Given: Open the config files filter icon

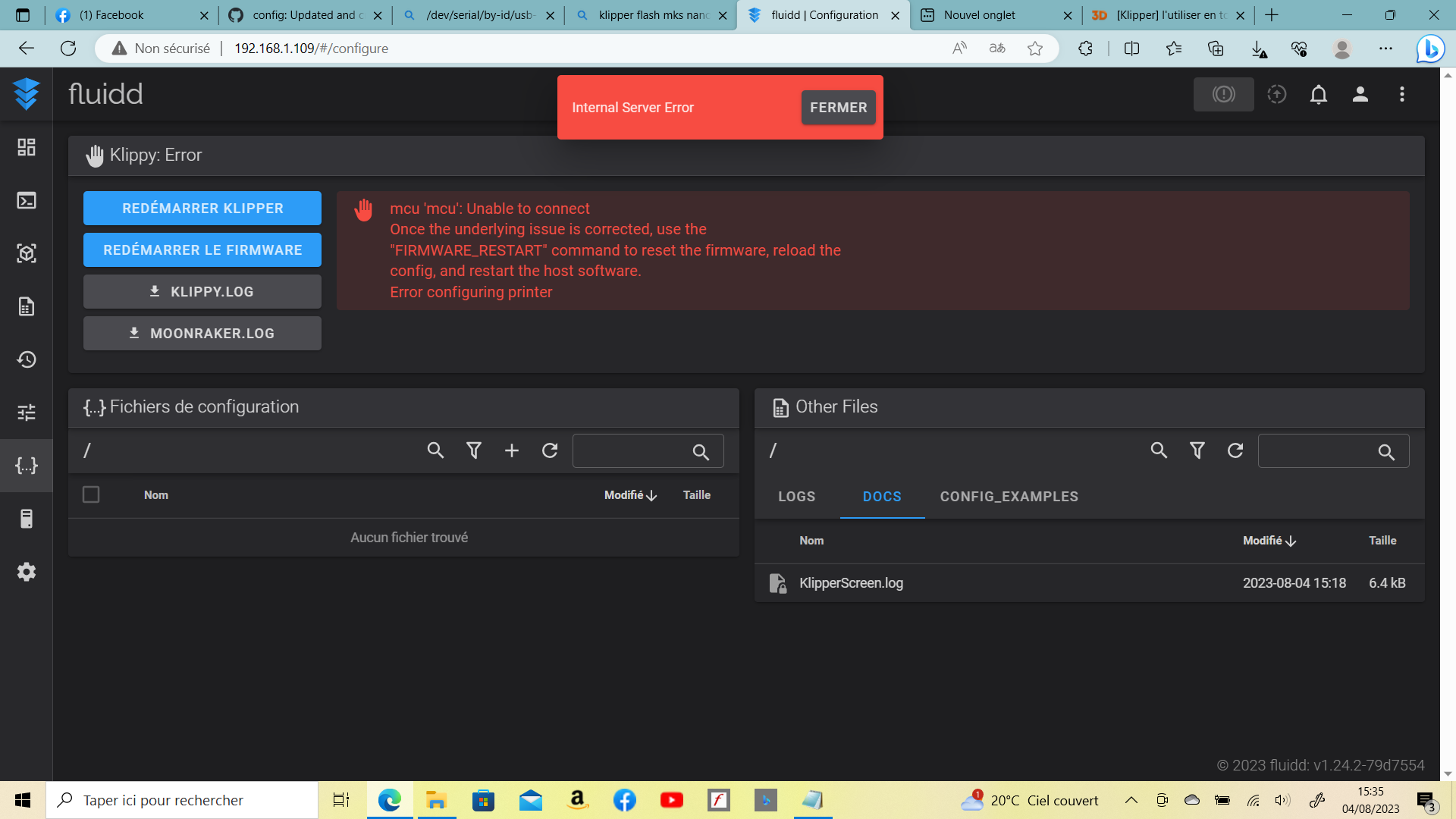Looking at the screenshot, I should (x=474, y=450).
